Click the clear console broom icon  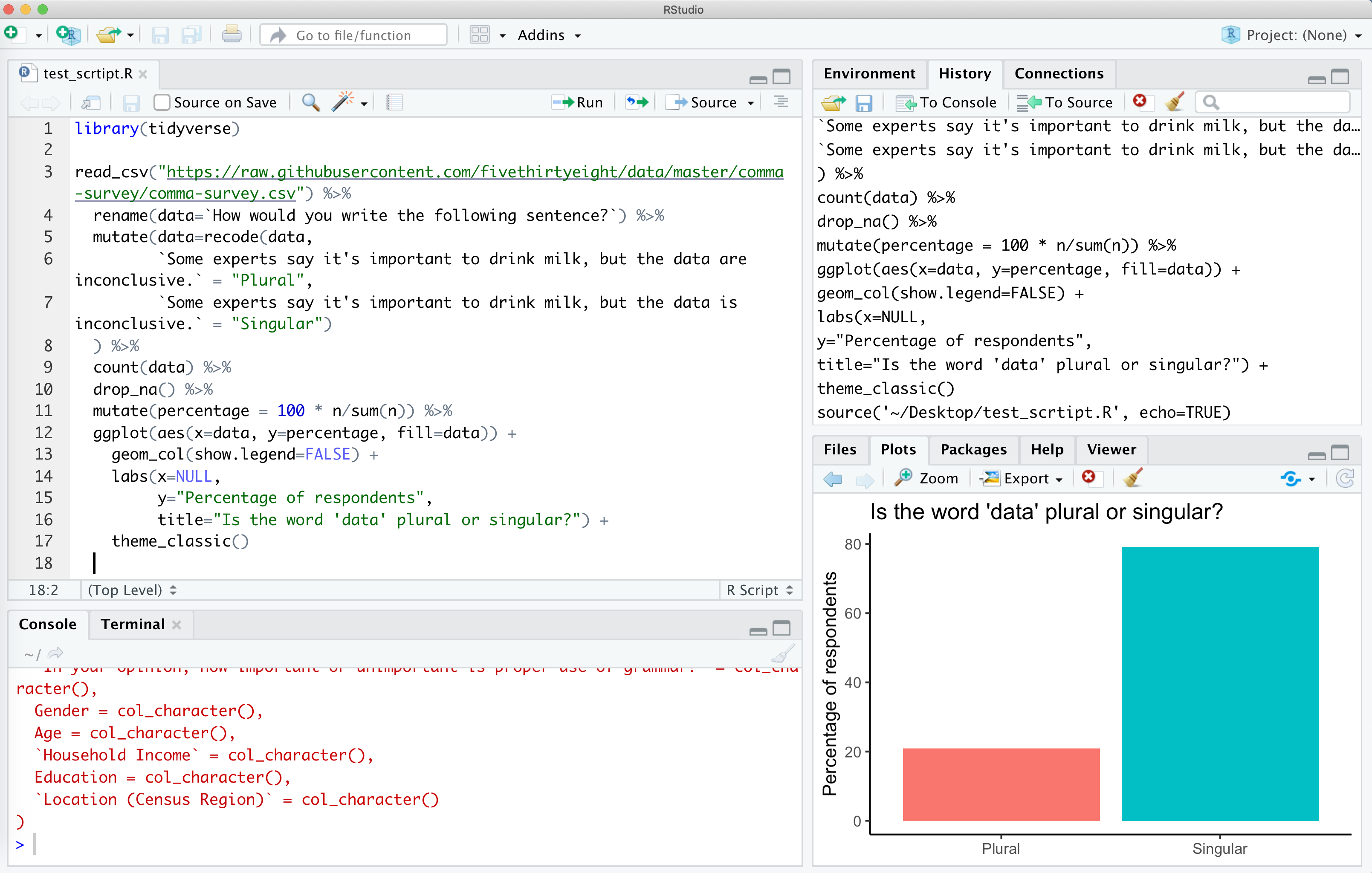coord(783,654)
